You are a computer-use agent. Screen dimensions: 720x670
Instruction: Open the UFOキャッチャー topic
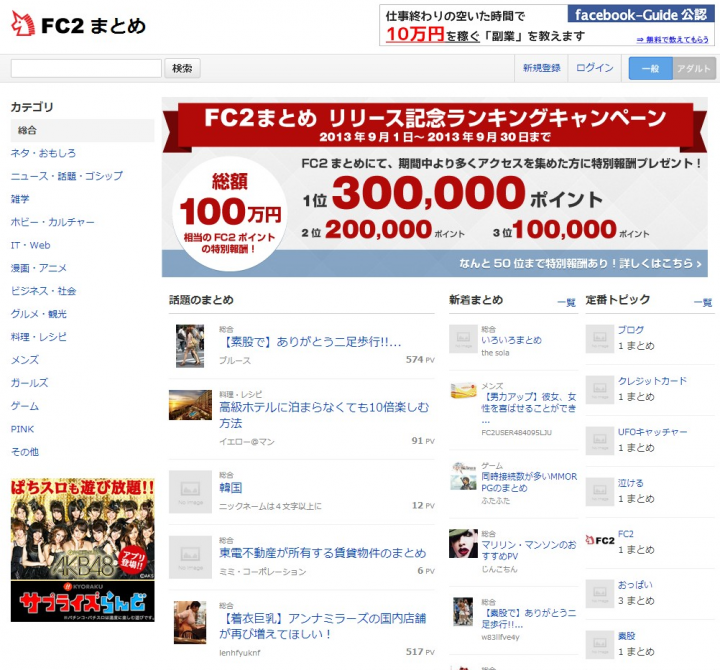pyautogui.click(x=652, y=432)
